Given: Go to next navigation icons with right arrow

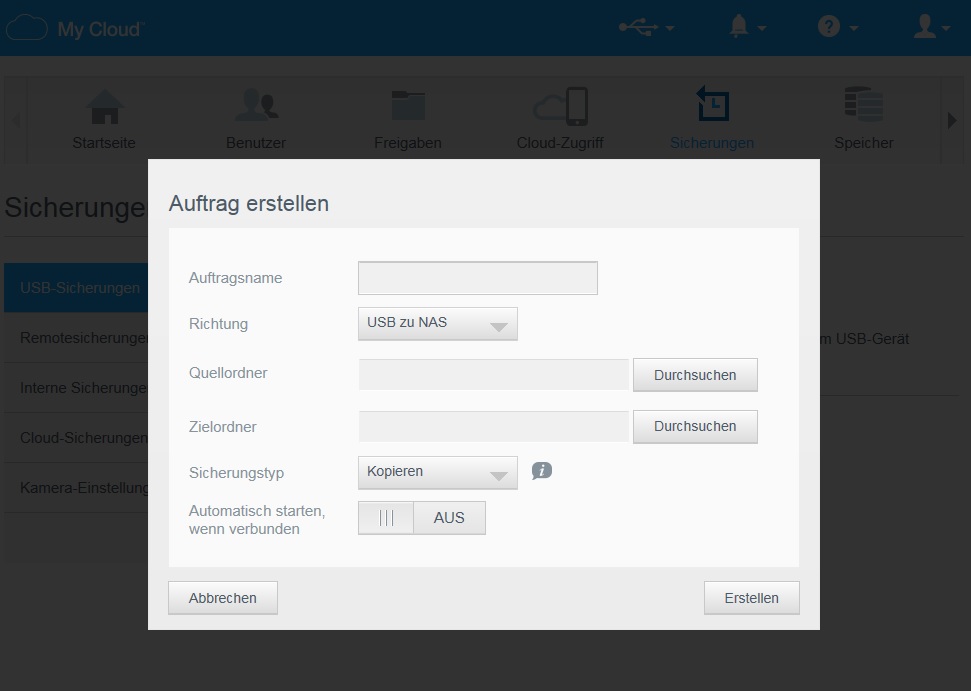Looking at the screenshot, I should point(952,120).
